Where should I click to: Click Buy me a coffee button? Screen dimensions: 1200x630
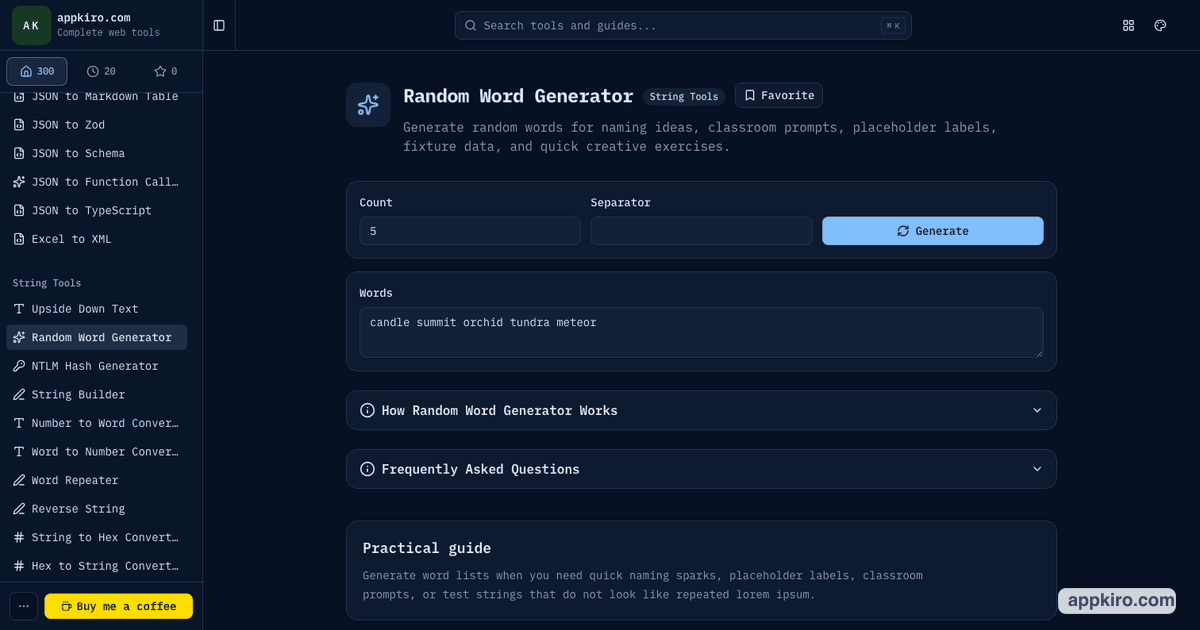(x=118, y=606)
